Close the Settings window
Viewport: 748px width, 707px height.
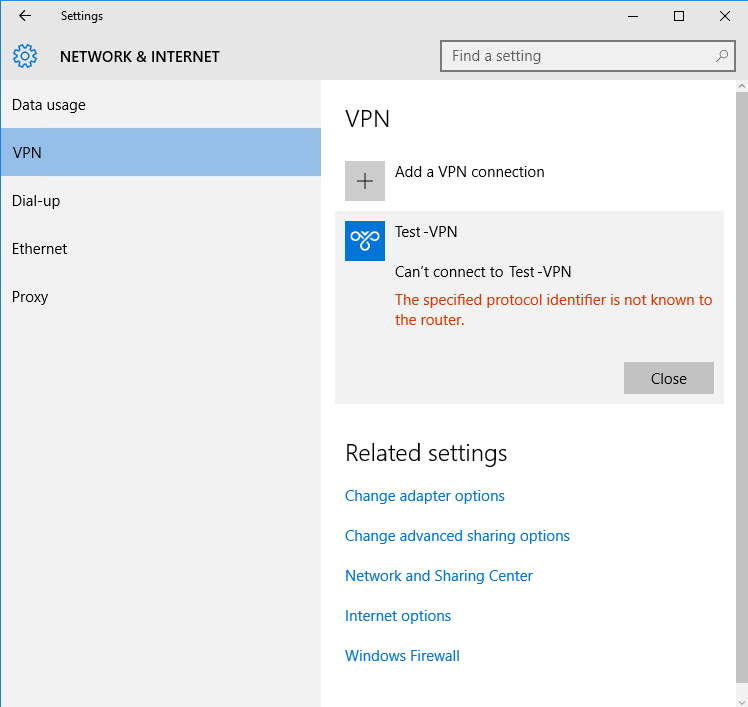(x=725, y=16)
